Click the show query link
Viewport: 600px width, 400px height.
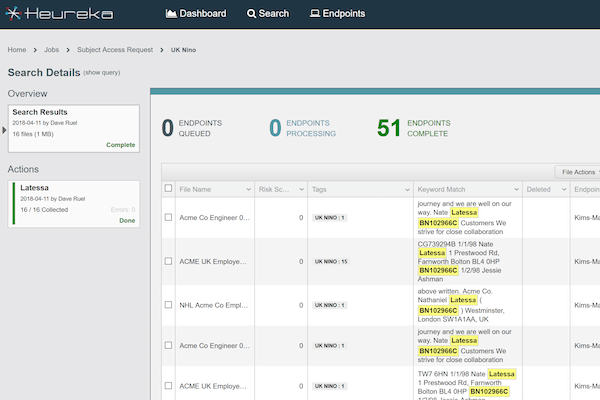click(102, 73)
